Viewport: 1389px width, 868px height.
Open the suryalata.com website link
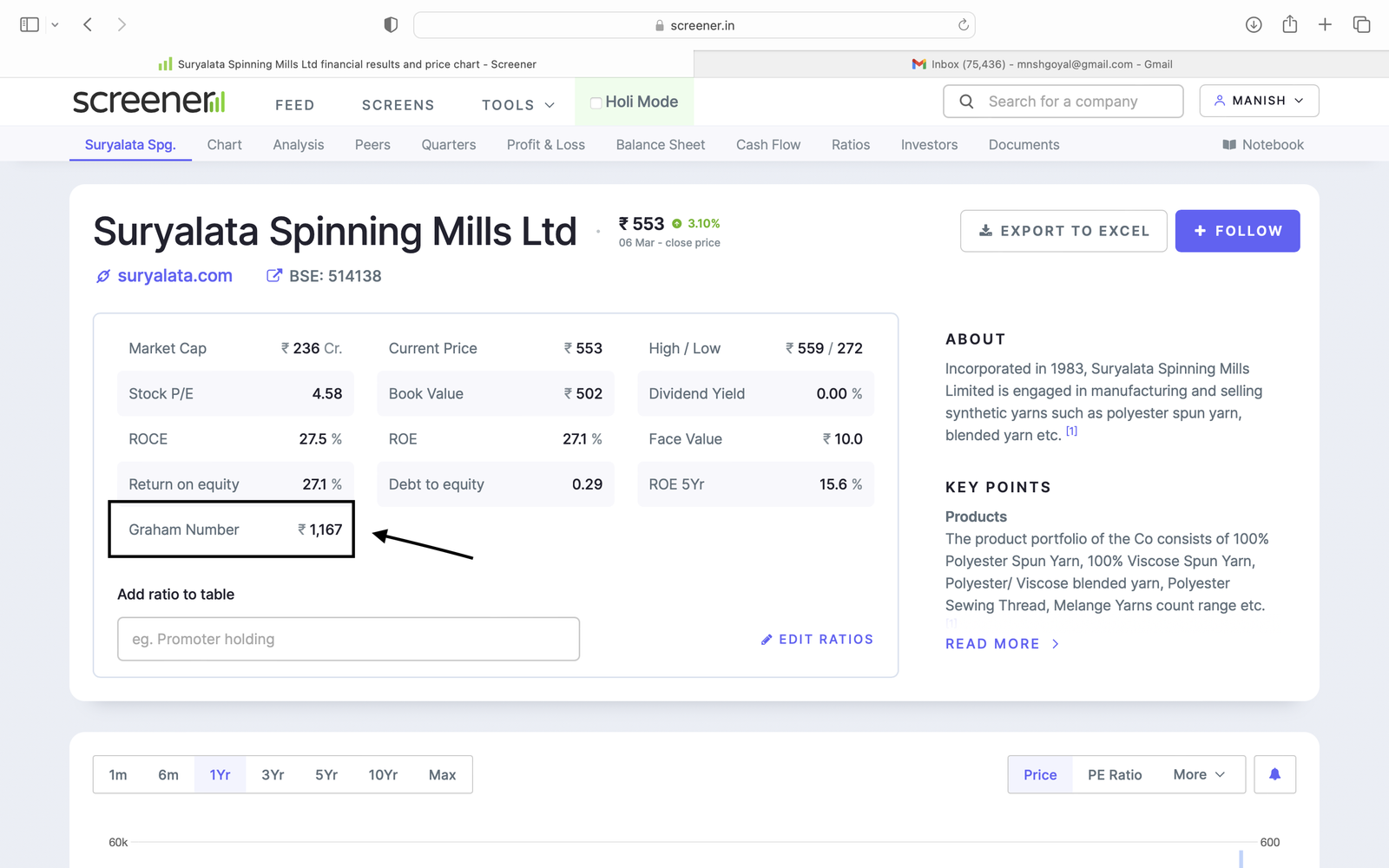tap(174, 276)
